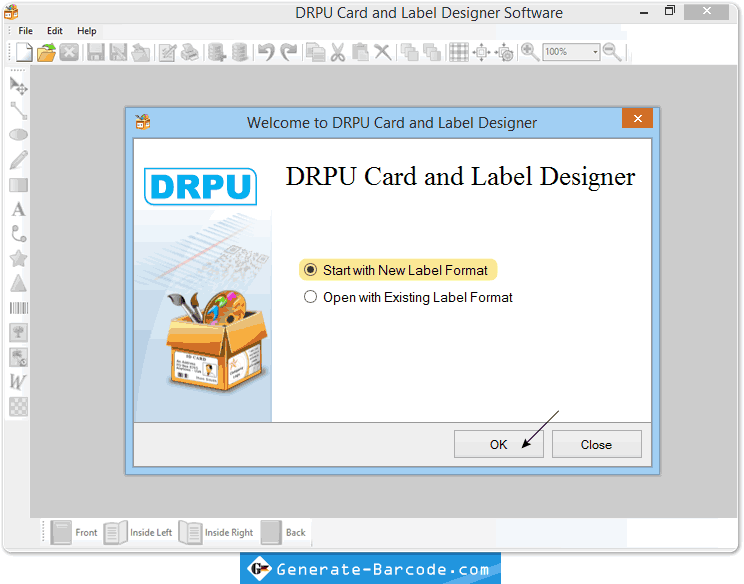The image size is (744, 584).
Task: Restore down the main application window
Action: coord(670,11)
